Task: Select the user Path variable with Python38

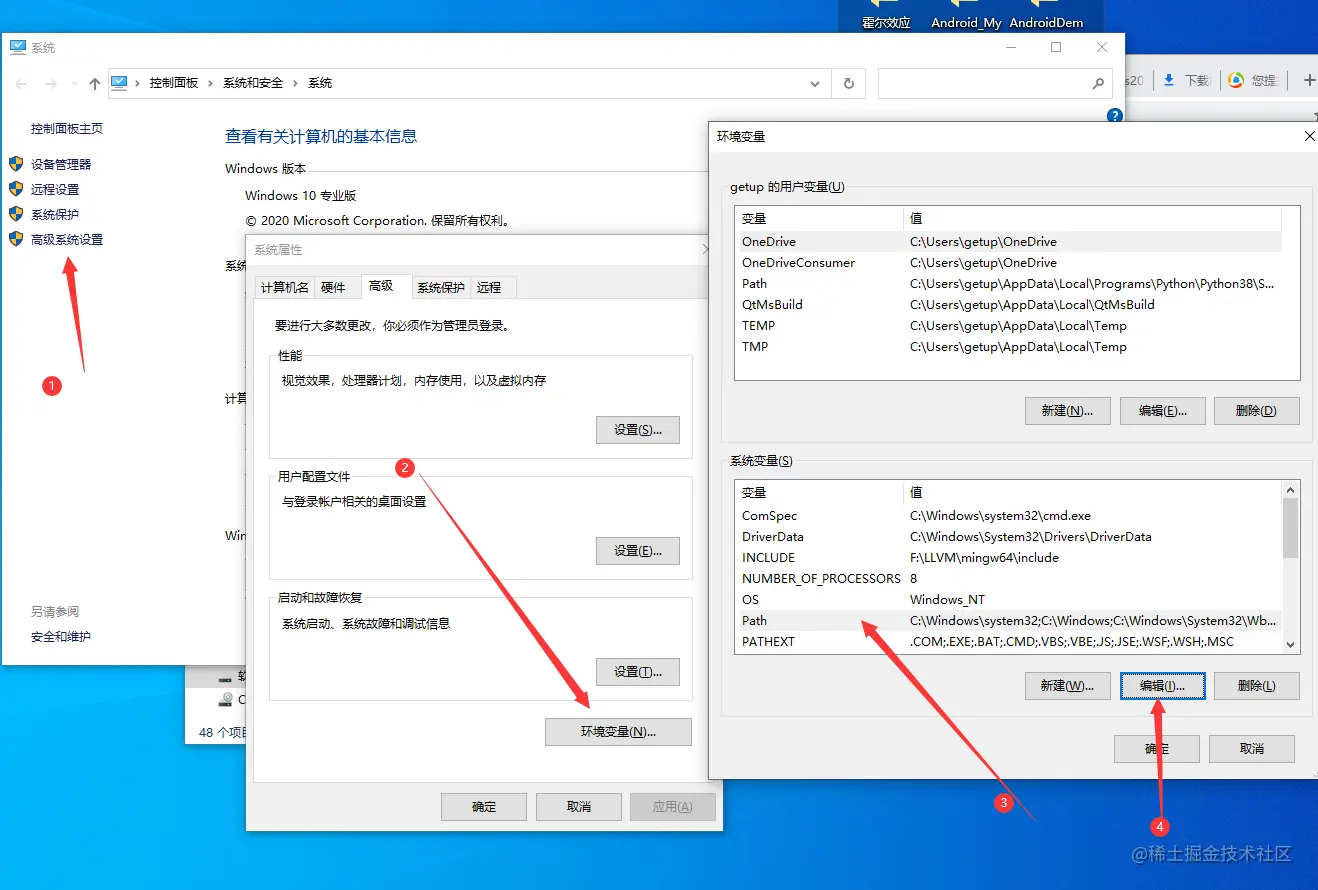Action: pyautogui.click(x=1008, y=284)
